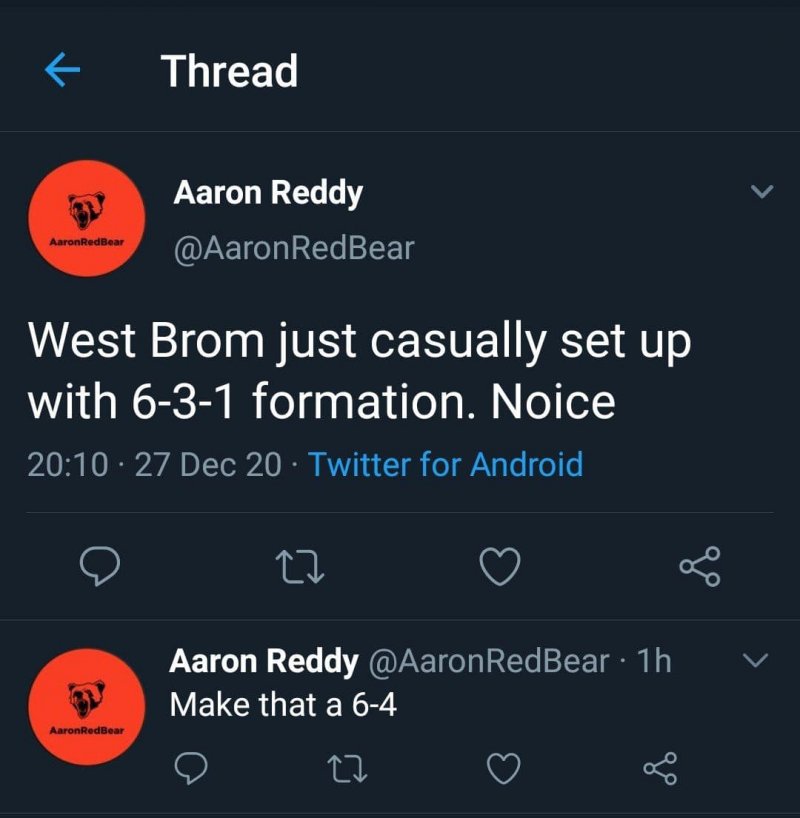Image resolution: width=800 pixels, height=818 pixels.
Task: Tap the Thread header title
Action: (x=229, y=71)
